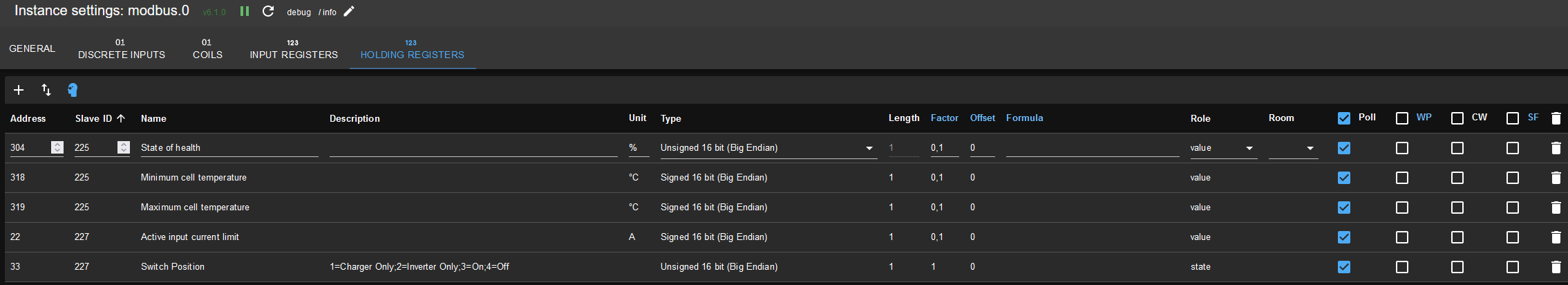Open the Room dropdown in first row
Screen dimensions: 1568x285
tap(1293, 148)
